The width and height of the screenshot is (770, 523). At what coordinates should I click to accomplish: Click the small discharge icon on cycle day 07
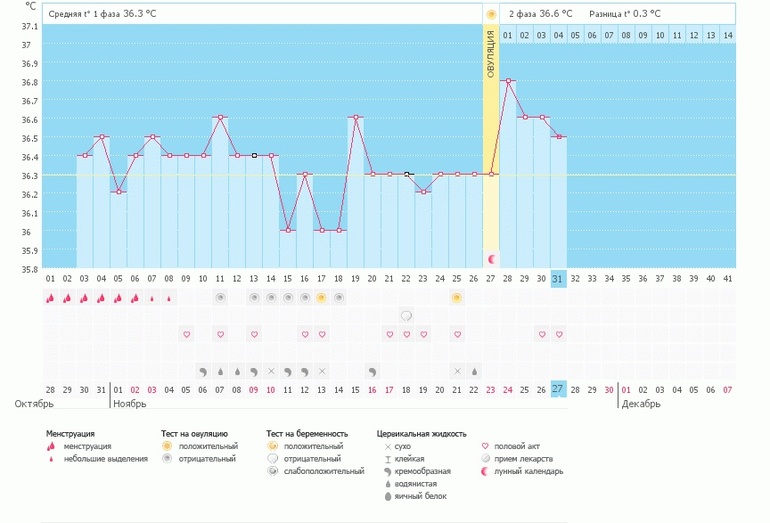(152, 298)
